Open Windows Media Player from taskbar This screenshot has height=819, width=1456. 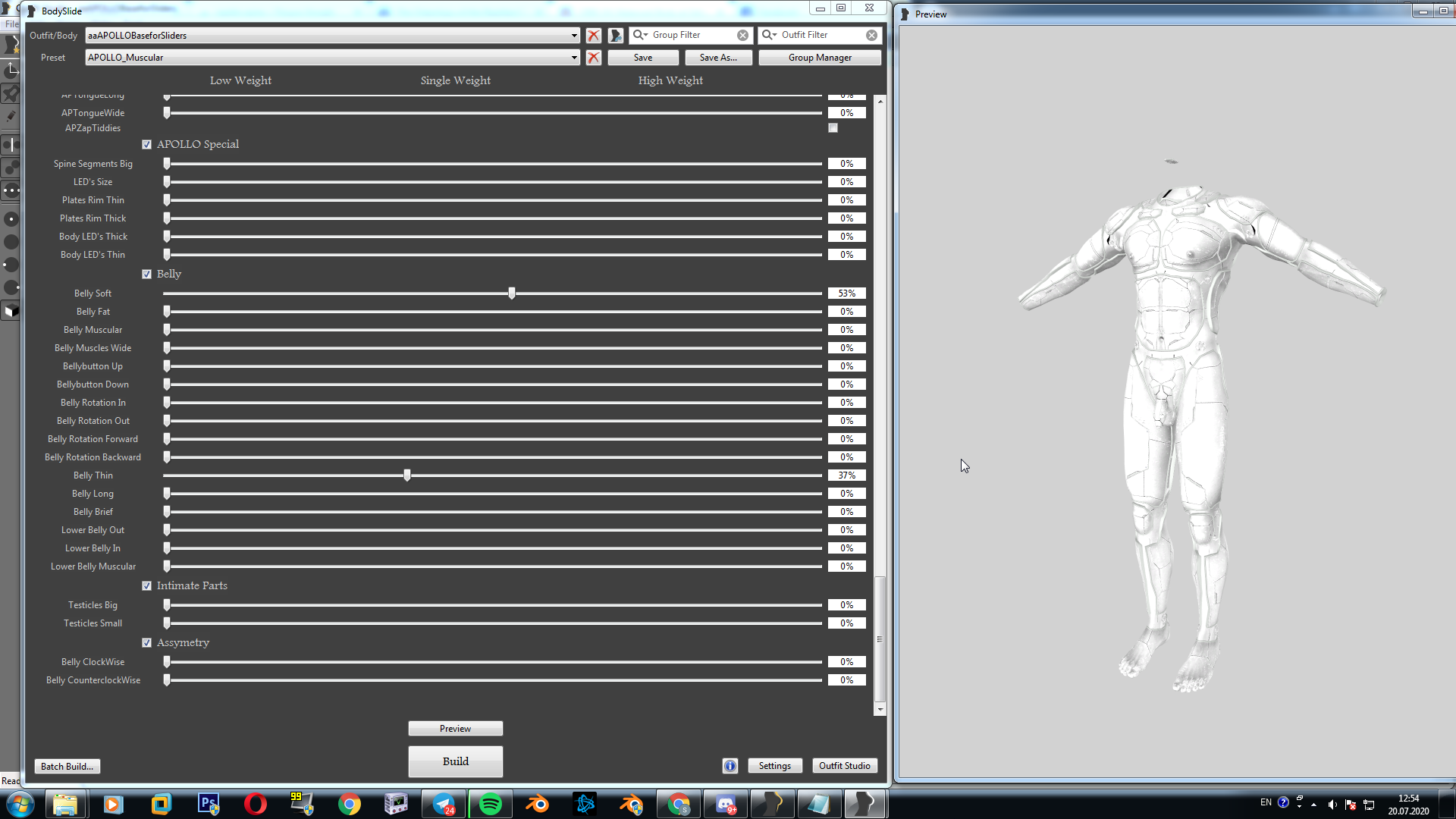(x=113, y=804)
